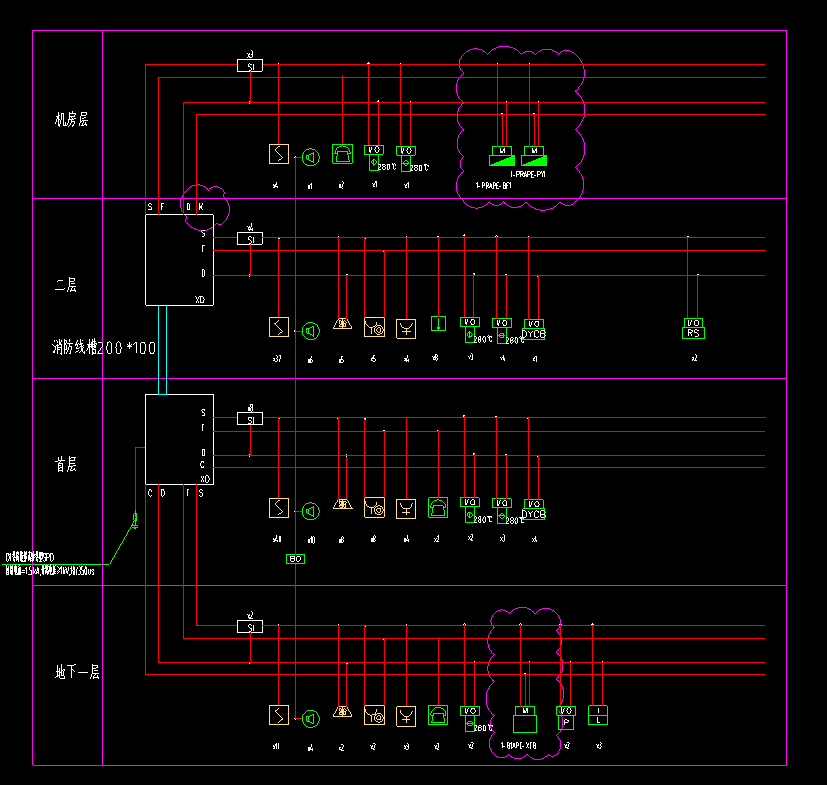Viewport: 827px width, 785px height.
Task: Select the small green square device on the 二层 row
Action: click(438, 323)
